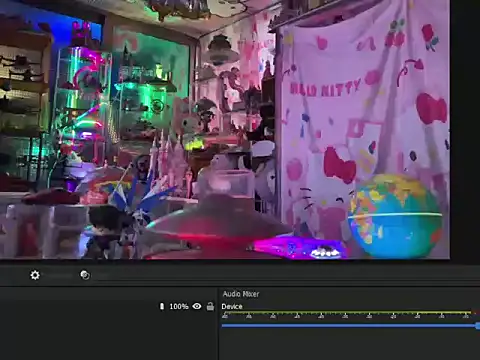Screen dimensions: 480x360
Task: Click the 100% value in the source row
Action: pyautogui.click(x=179, y=306)
